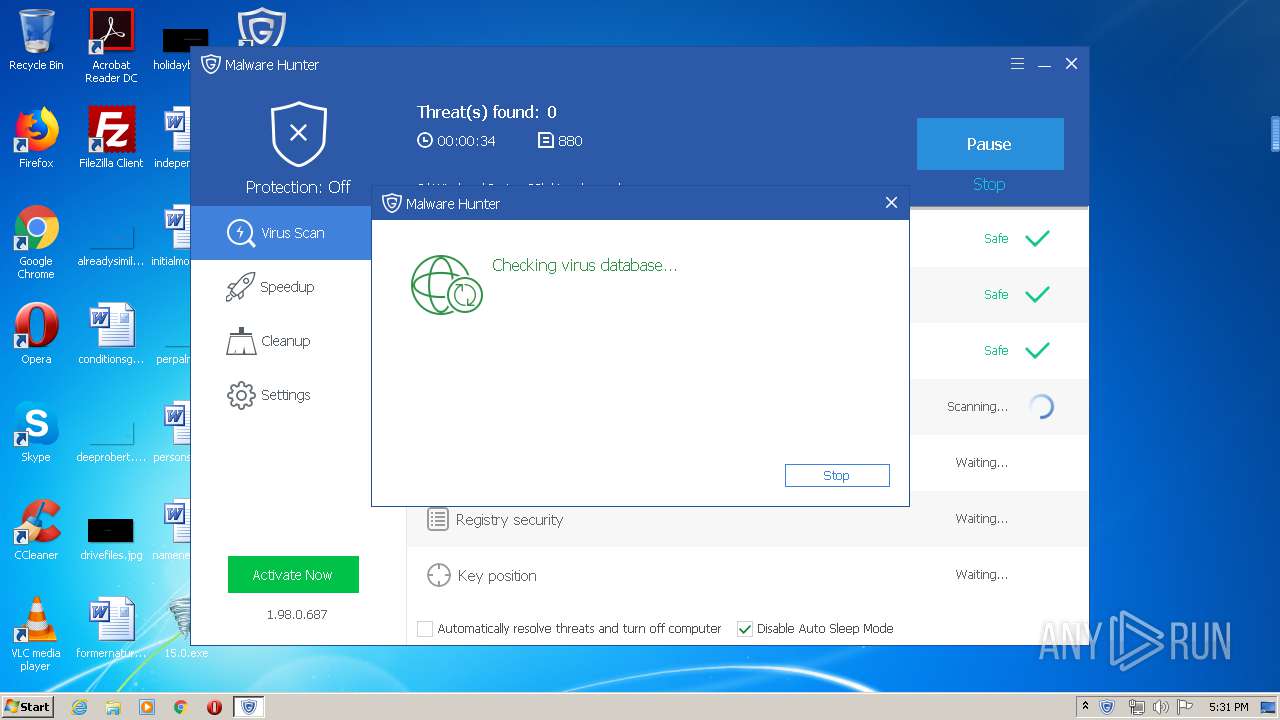Open Chrome from the taskbar
This screenshot has height=720, width=1280.
click(181, 707)
